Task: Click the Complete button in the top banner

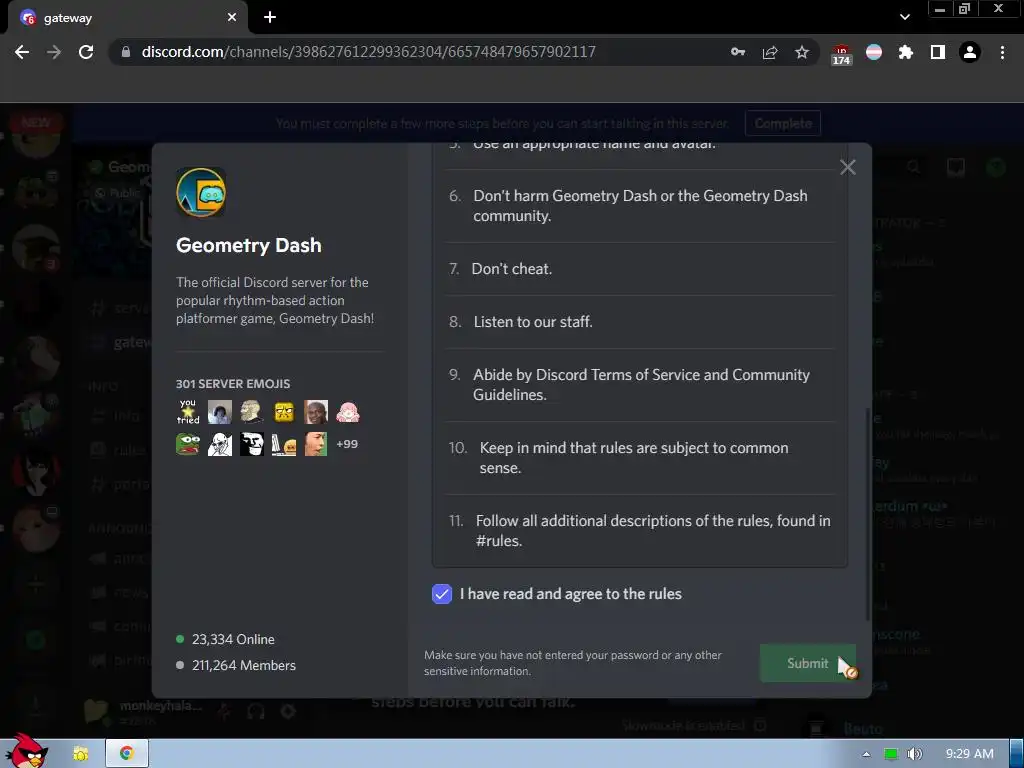Action: (783, 123)
